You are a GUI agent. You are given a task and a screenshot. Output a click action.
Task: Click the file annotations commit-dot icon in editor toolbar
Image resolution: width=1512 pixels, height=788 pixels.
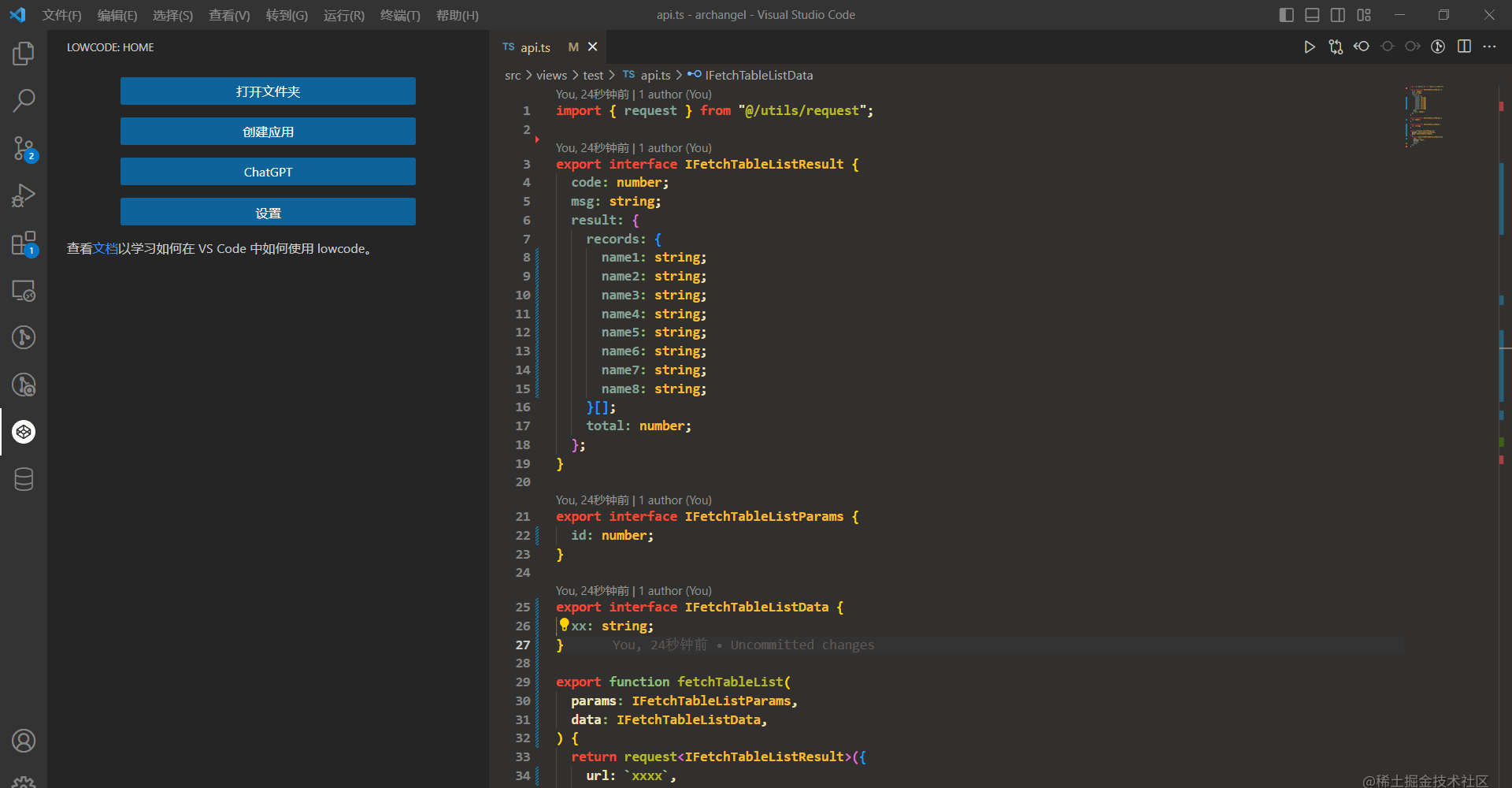point(1388,47)
